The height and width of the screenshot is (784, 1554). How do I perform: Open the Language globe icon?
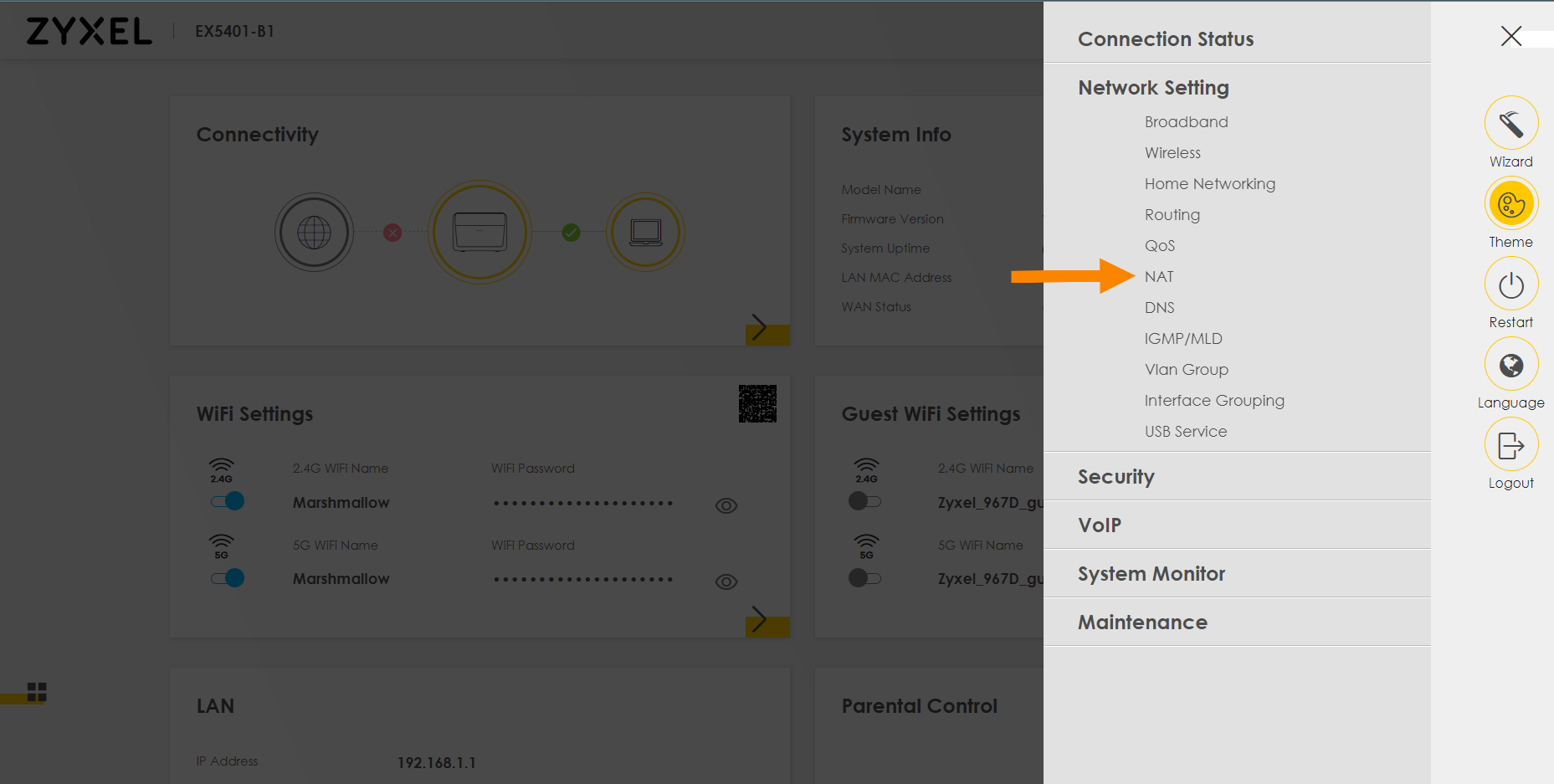[x=1510, y=366]
